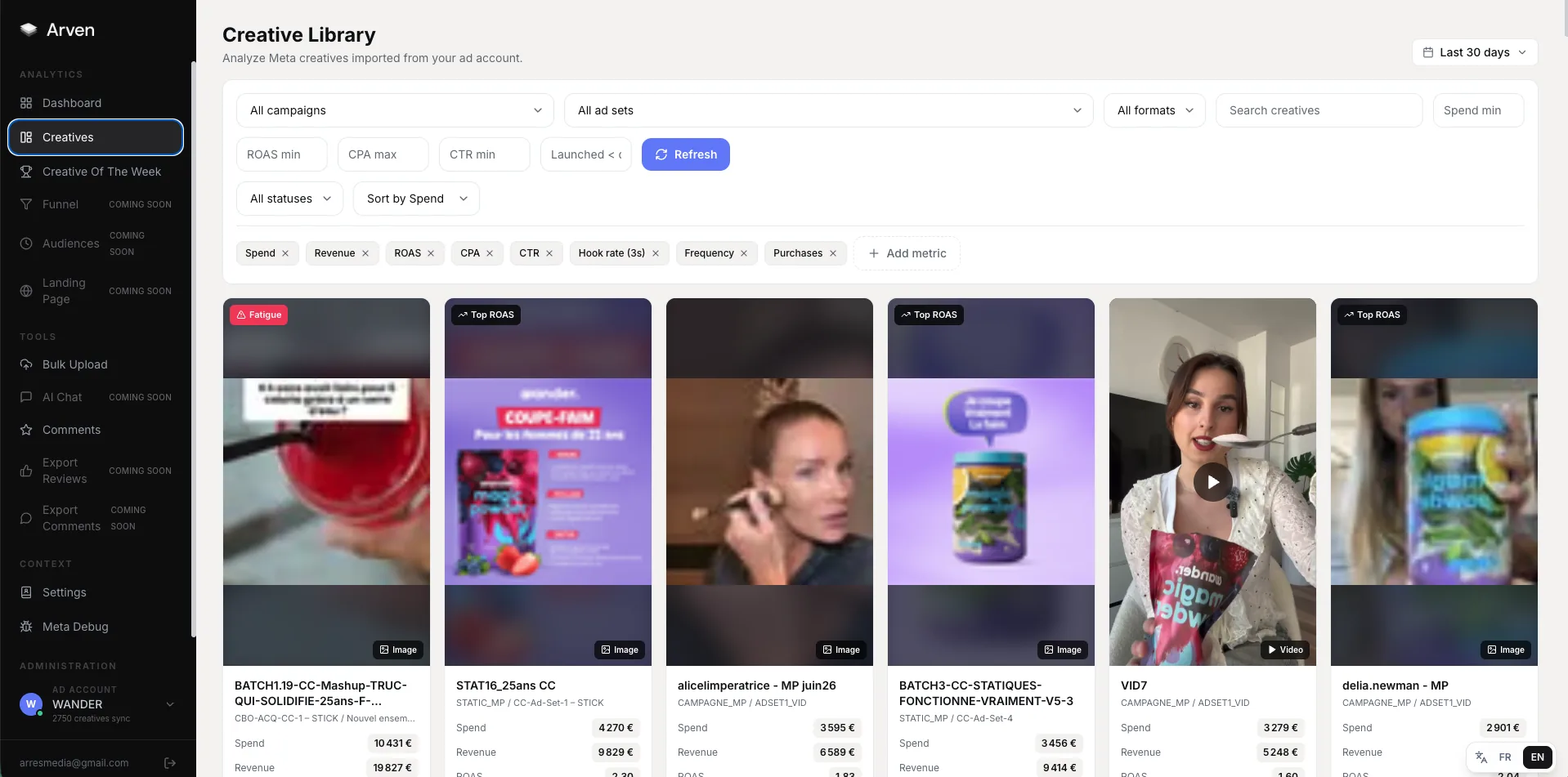This screenshot has width=1568, height=777.
Task: Switch language to EN
Action: click(x=1538, y=757)
